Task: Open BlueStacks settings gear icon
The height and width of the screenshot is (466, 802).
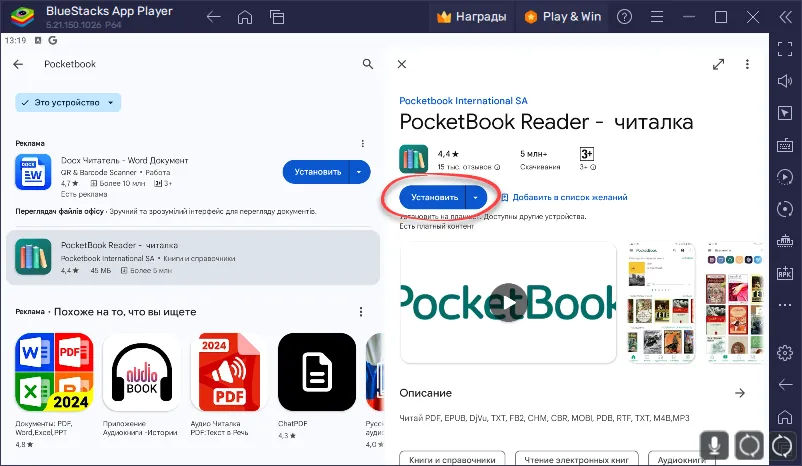Action: 785,352
